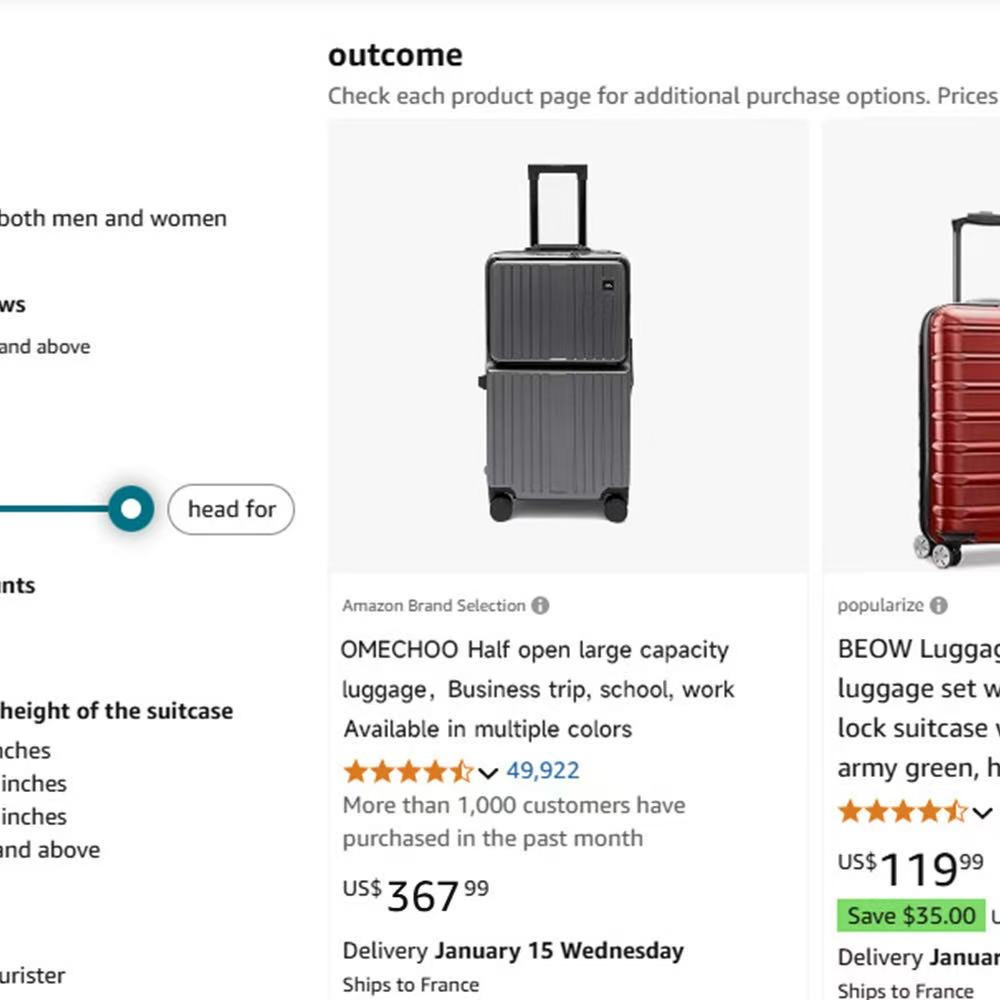This screenshot has width=1000, height=1000.
Task: Click the green Save $35.00 badge
Action: (x=911, y=915)
